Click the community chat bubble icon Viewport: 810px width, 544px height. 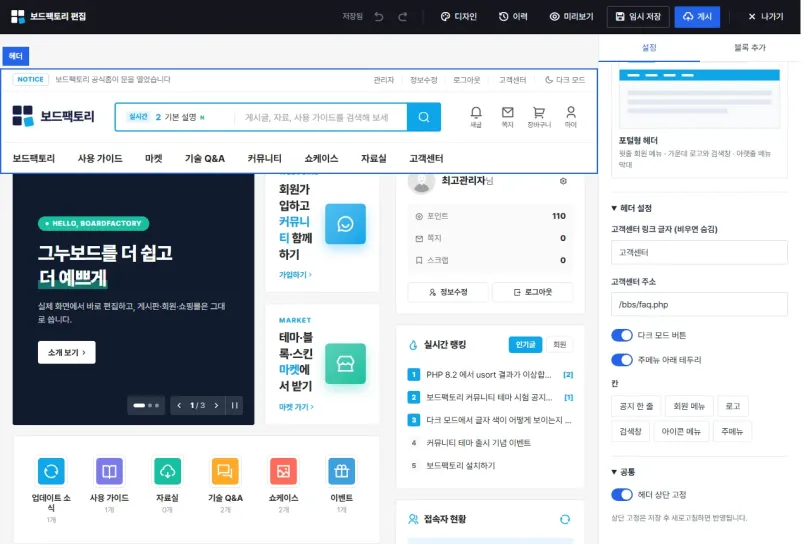345,224
